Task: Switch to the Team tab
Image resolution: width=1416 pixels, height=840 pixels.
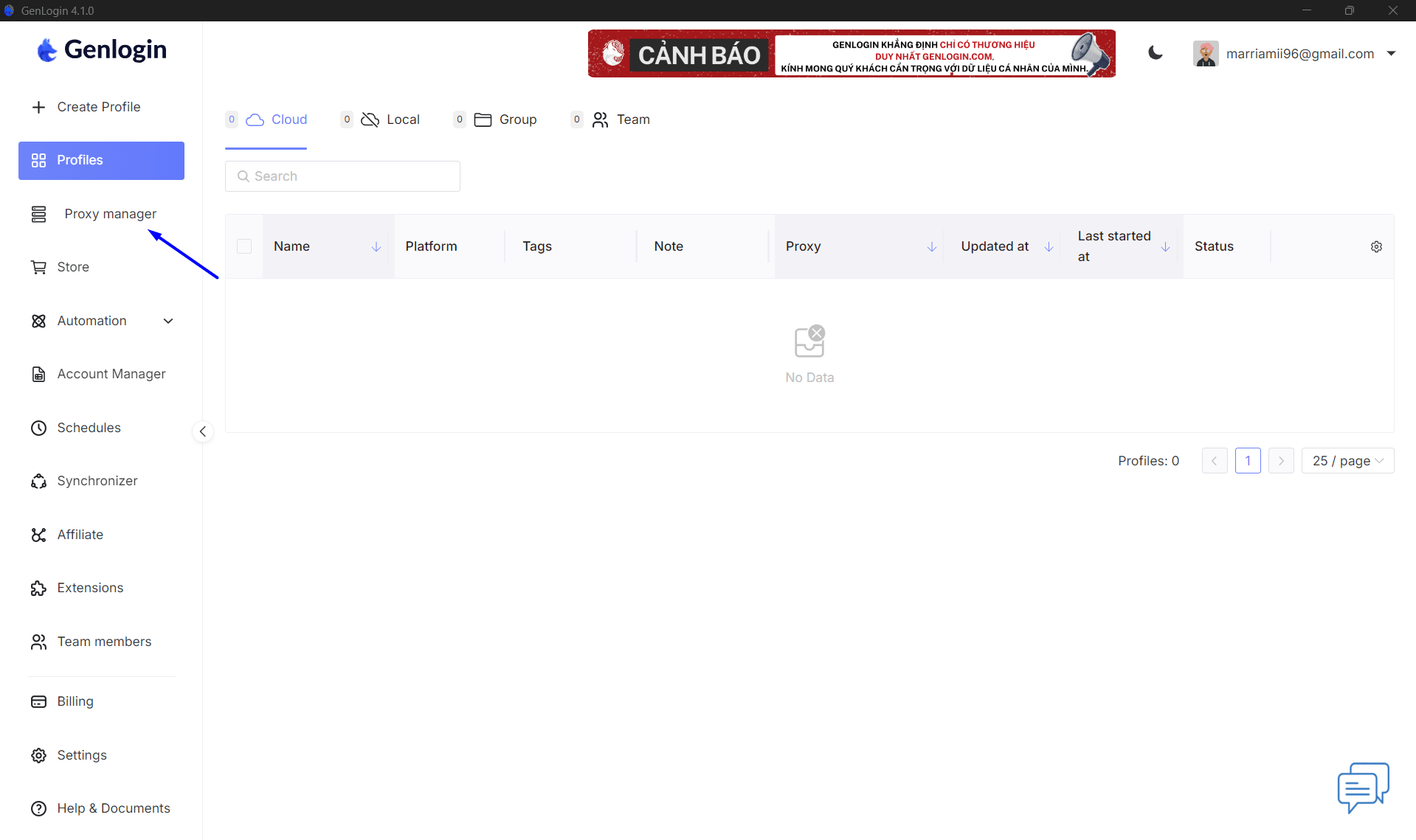Action: pos(610,119)
